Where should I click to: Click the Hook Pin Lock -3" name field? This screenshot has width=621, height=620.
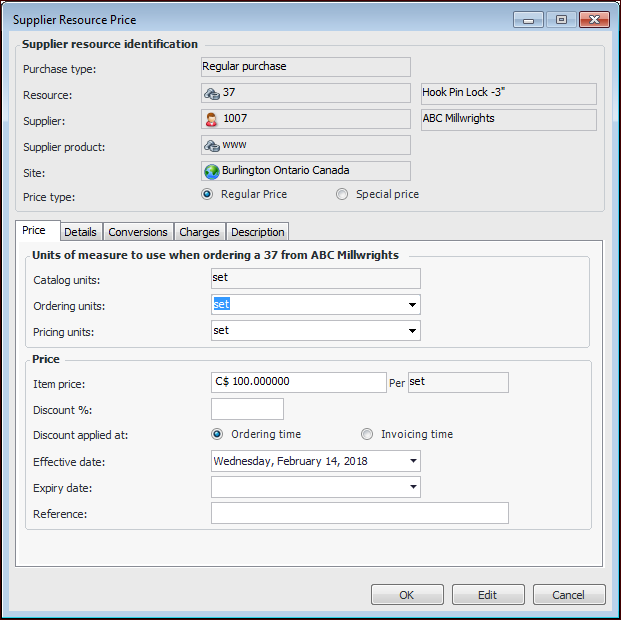(x=509, y=93)
